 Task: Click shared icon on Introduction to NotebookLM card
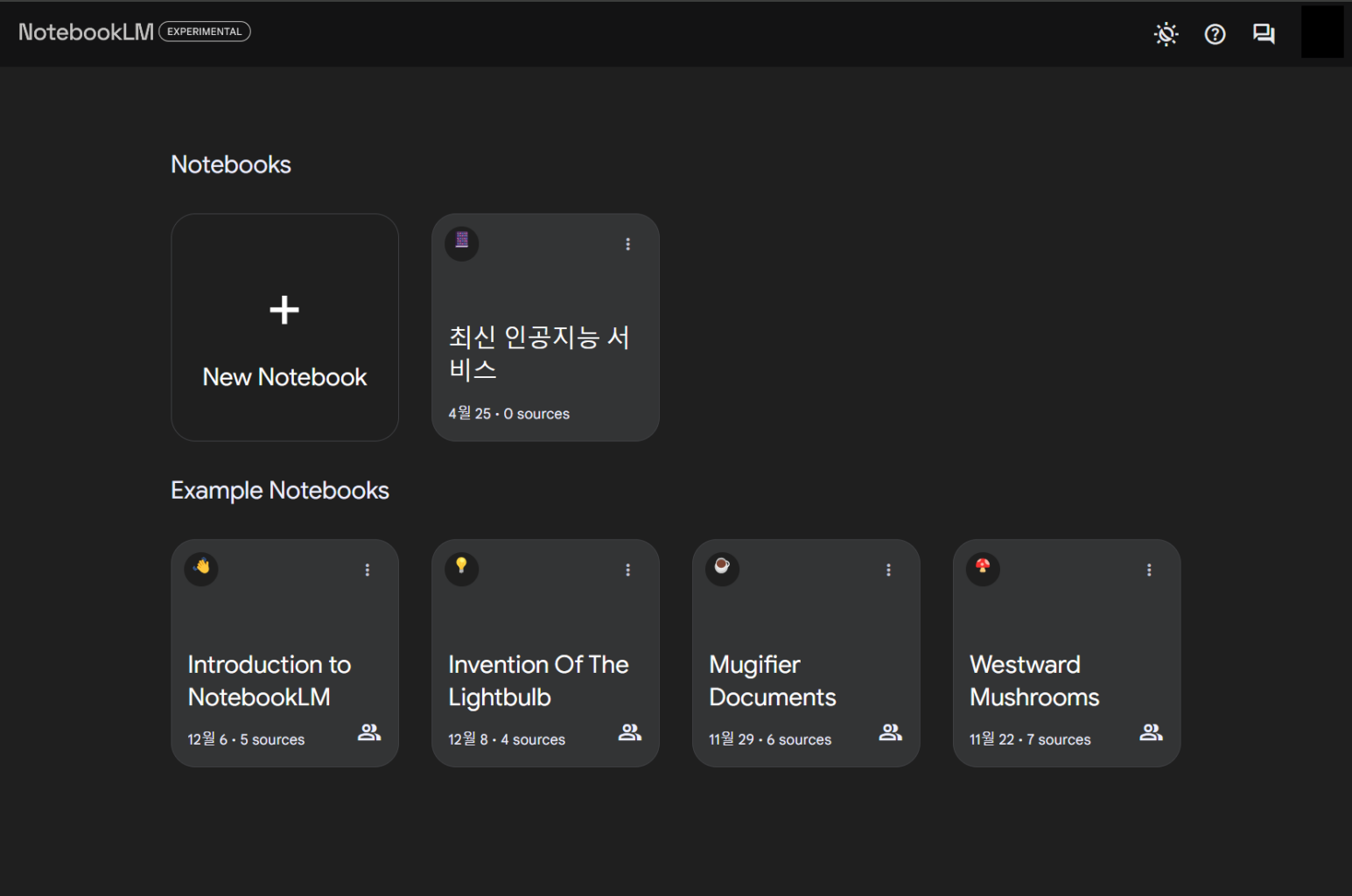click(x=369, y=732)
